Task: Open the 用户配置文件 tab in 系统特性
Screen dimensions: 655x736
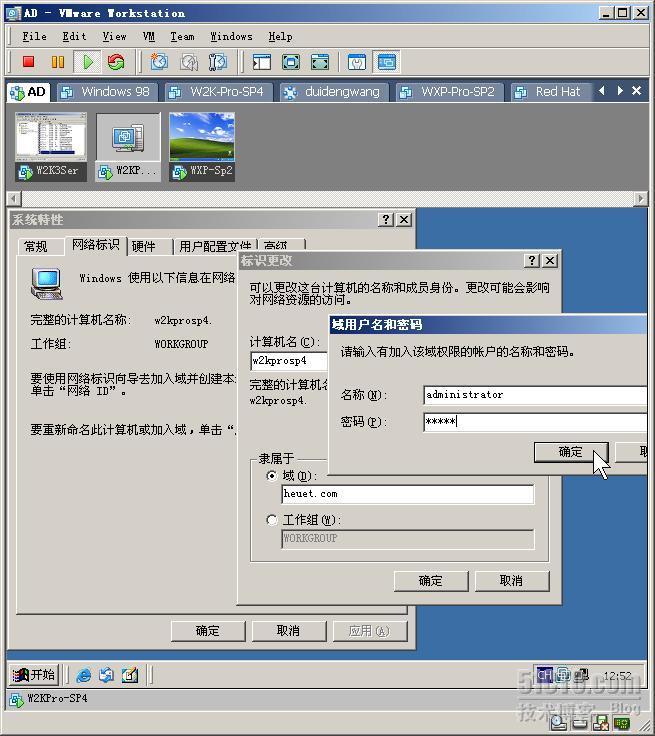Action: (215, 246)
